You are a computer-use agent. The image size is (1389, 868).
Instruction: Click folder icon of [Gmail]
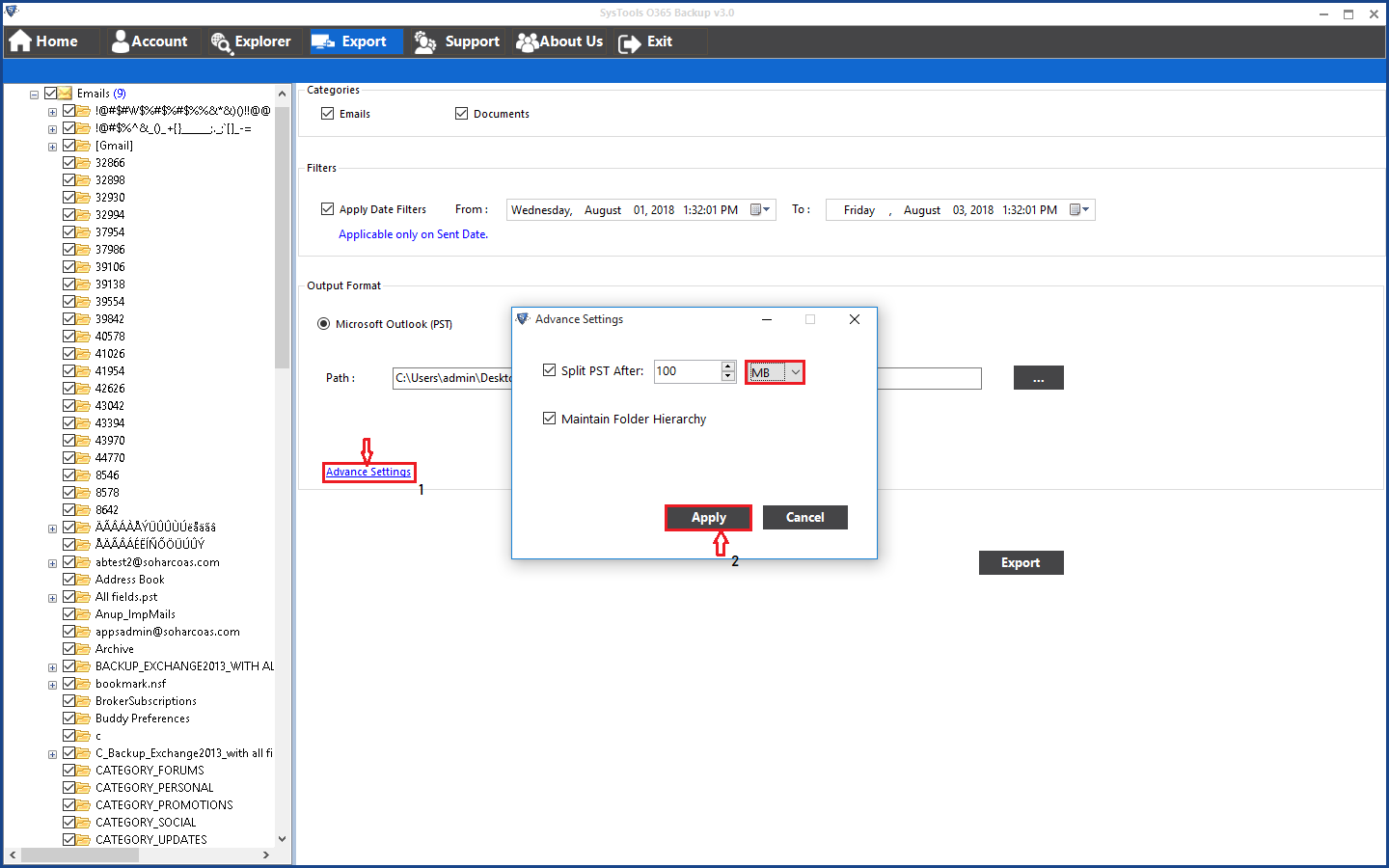click(83, 146)
